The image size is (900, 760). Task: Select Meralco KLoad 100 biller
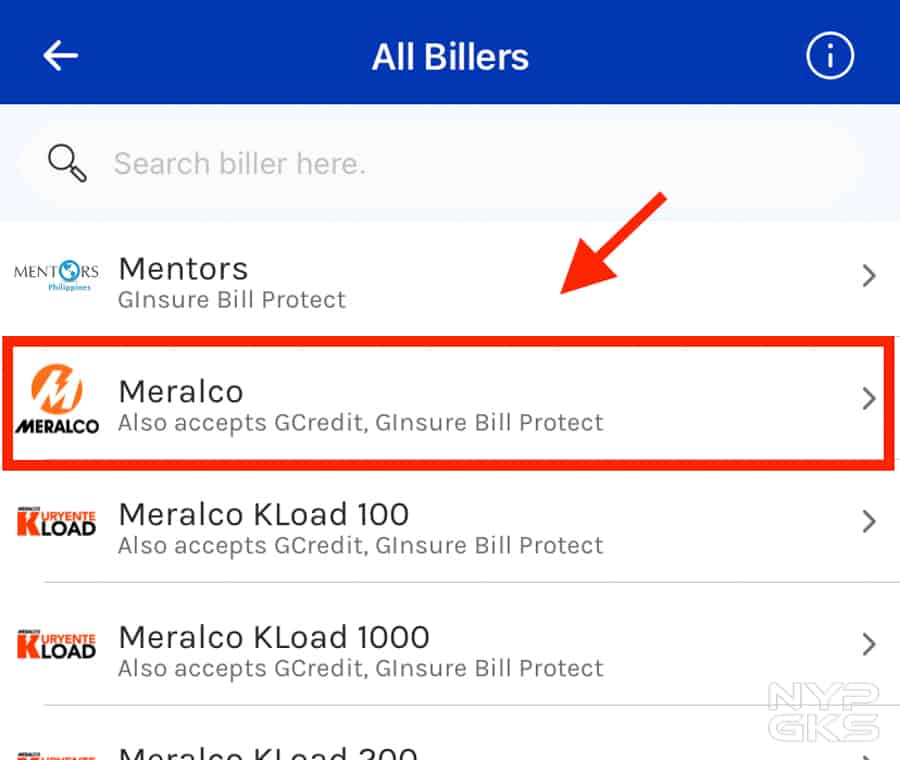263,514
